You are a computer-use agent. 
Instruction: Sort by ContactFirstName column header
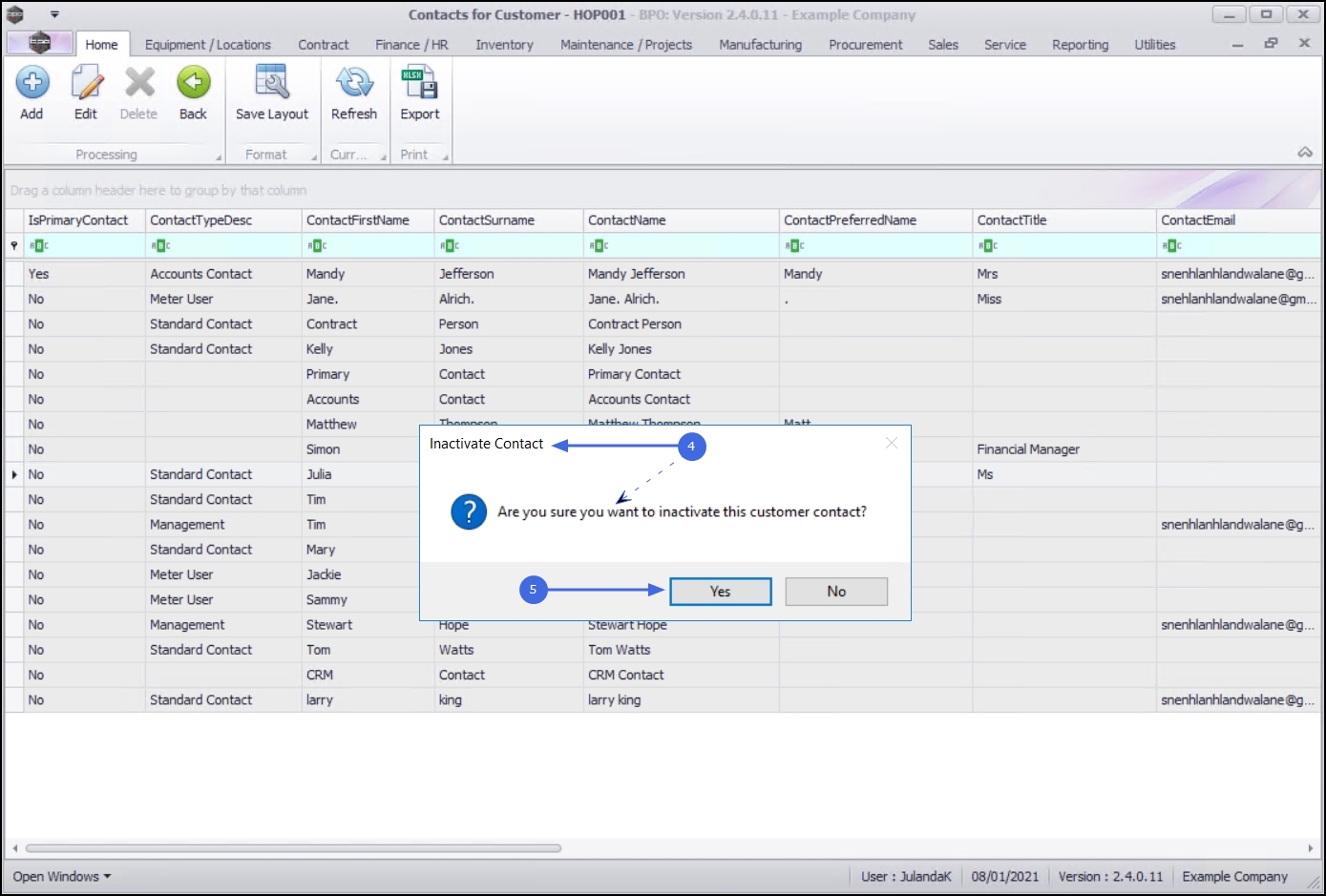(368, 220)
